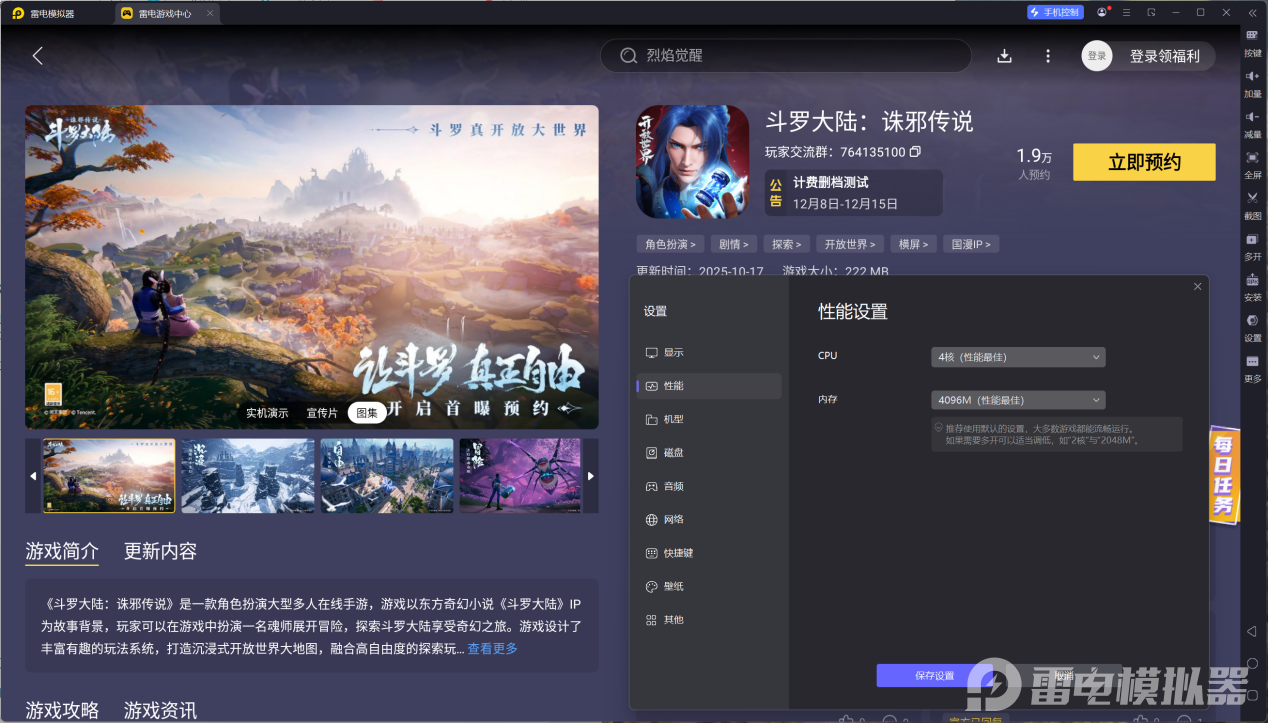The height and width of the screenshot is (723, 1268).
Task: Switch media view to 宣传片
Action: pyautogui.click(x=321, y=412)
